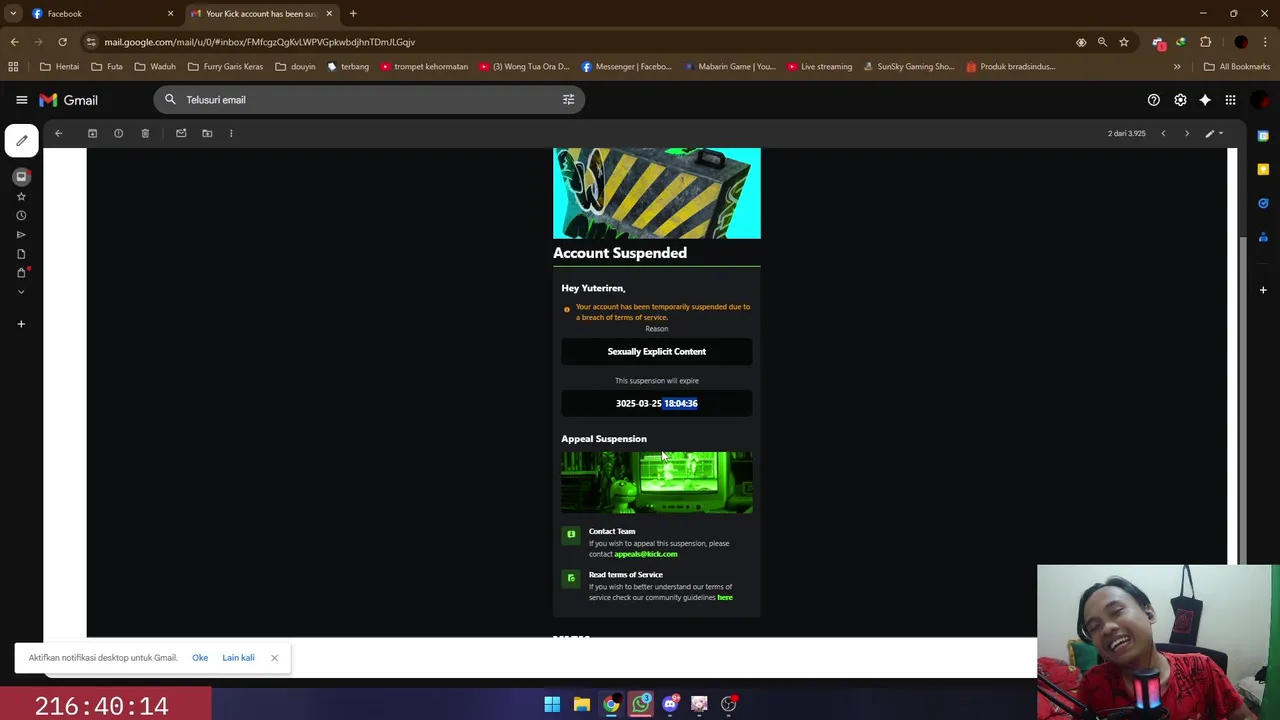Viewport: 1280px width, 720px height.
Task: Open Drafts page icon in sidebar
Action: pos(21,254)
